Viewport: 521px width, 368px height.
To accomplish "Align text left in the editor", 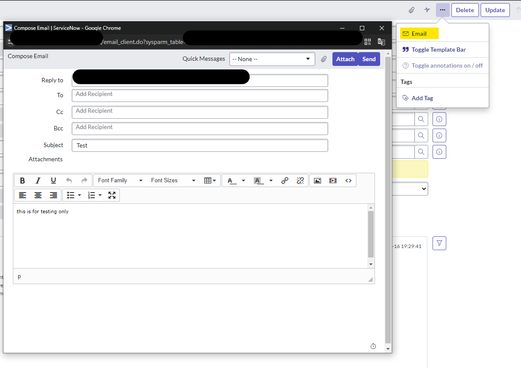I will 22,195.
